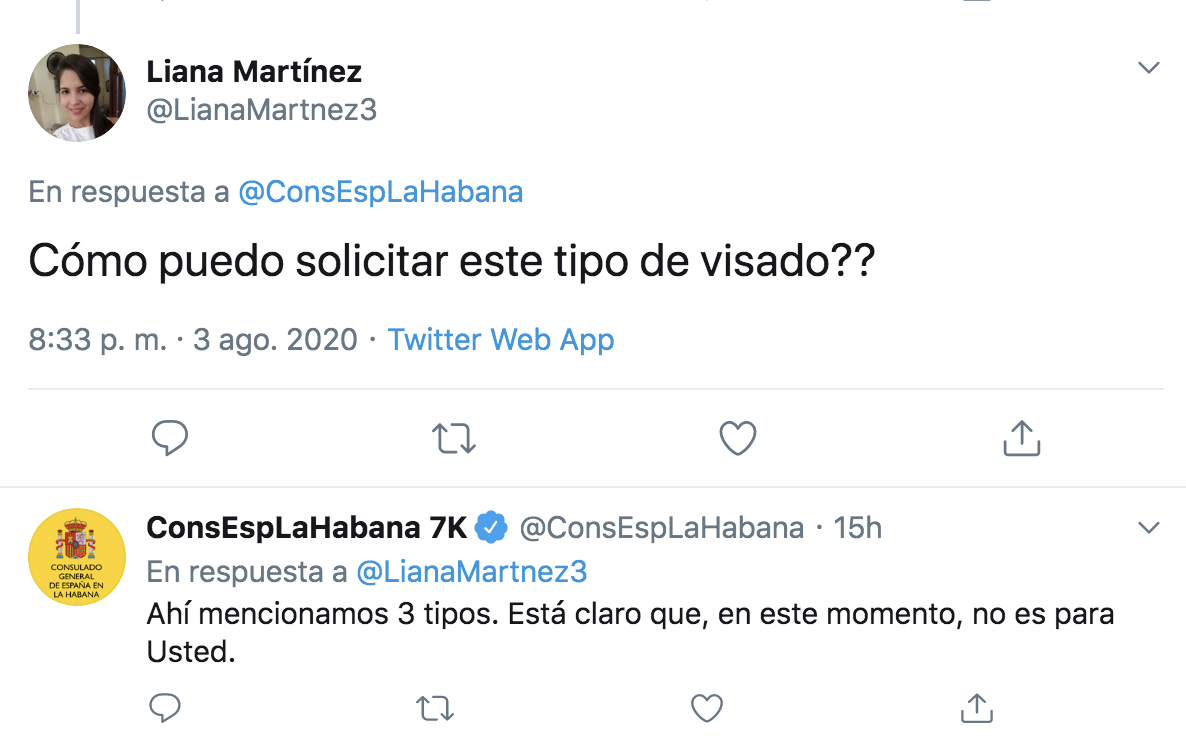Viewport: 1186px width, 738px height.
Task: Click the 15h timestamp on the reply
Action: point(857,527)
